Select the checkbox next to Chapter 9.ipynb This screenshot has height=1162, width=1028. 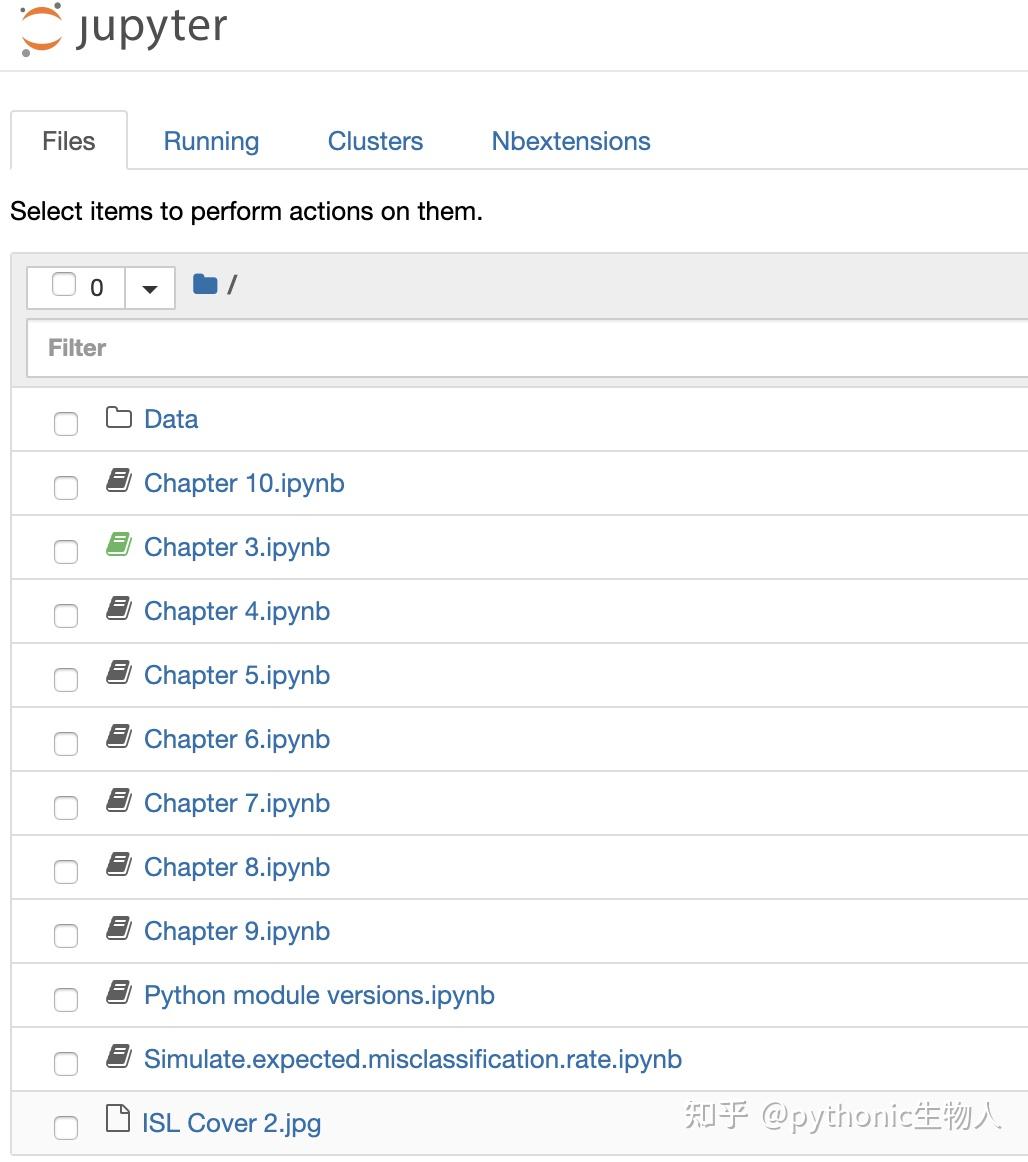(x=66, y=935)
